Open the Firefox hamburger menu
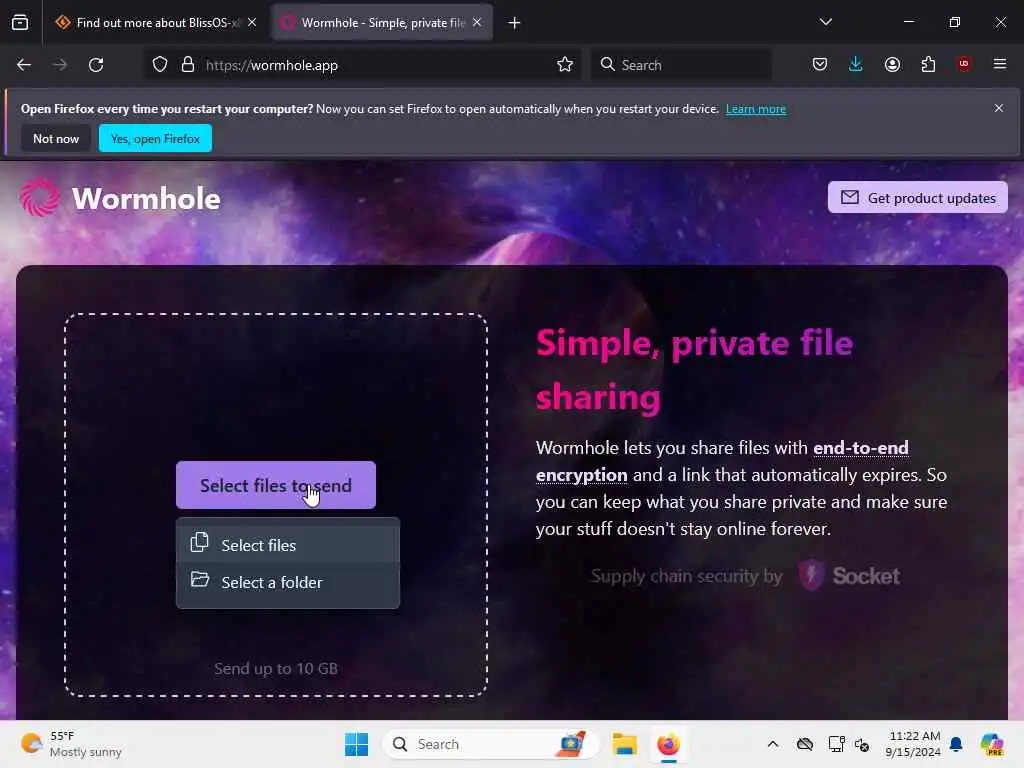1024x768 pixels. (1000, 64)
